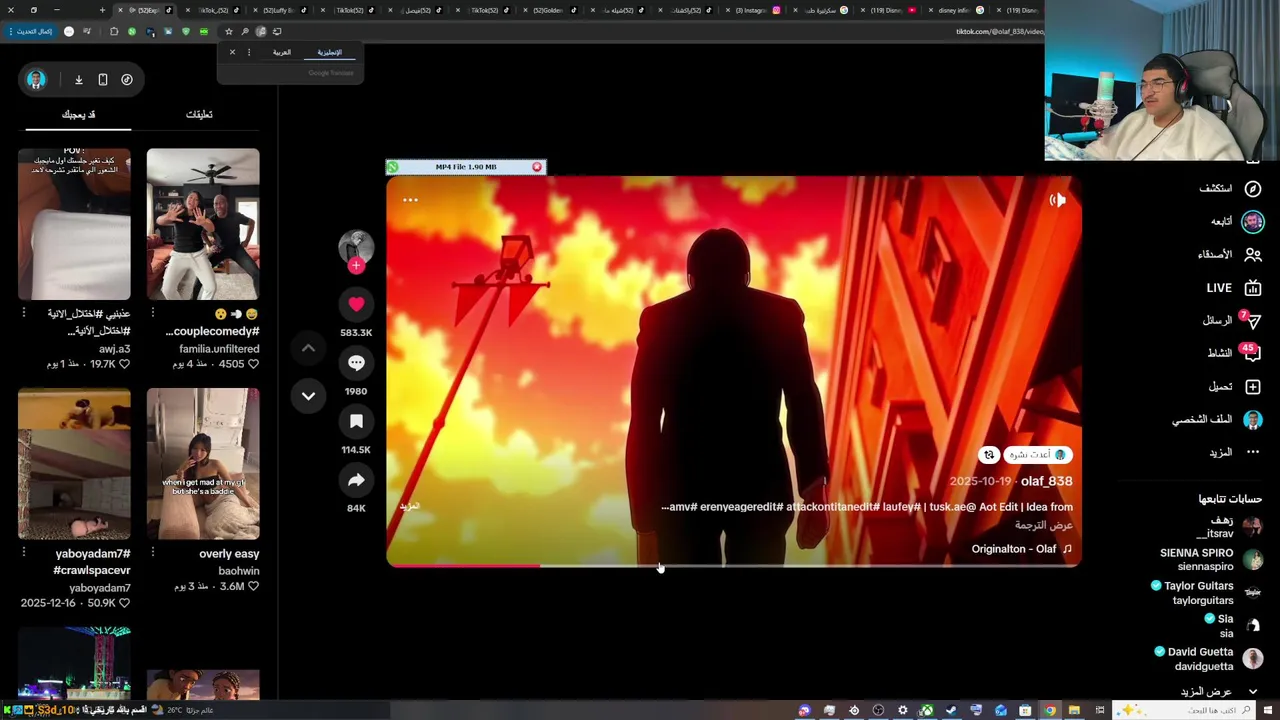Open translate popup three-dots options
This screenshot has height=720, width=1280.
249,52
